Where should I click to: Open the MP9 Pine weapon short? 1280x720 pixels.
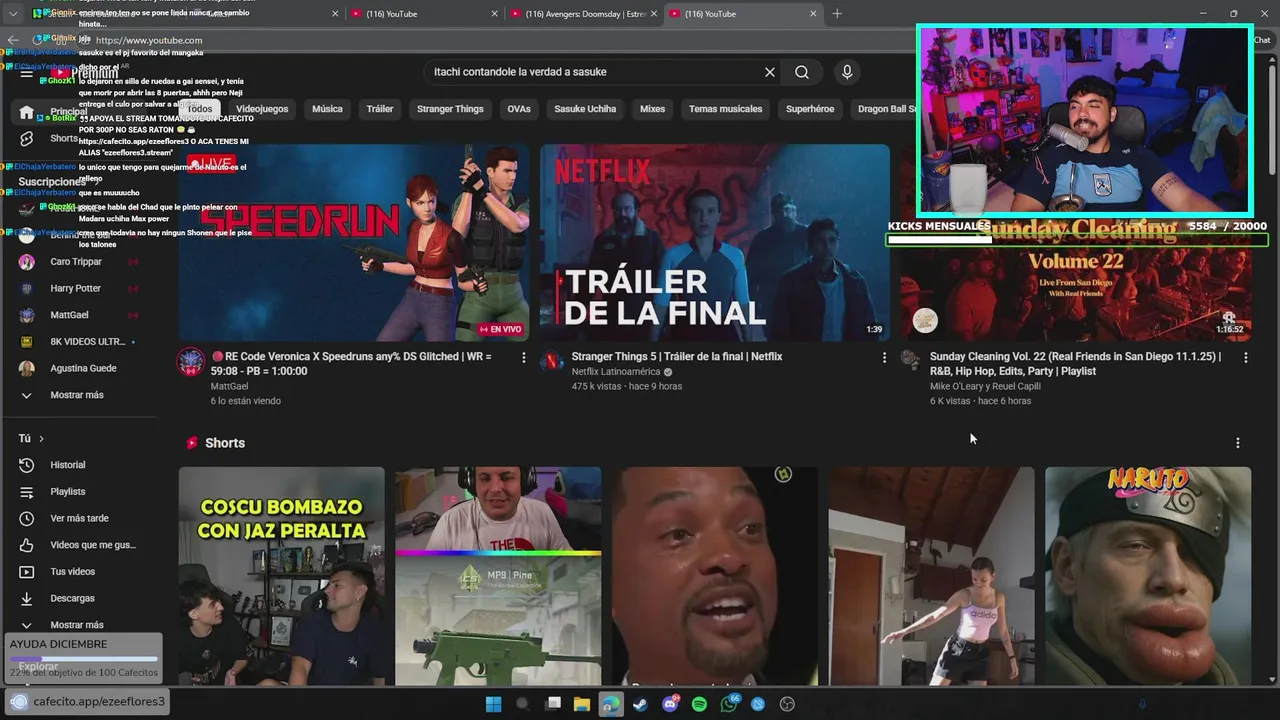click(498, 576)
